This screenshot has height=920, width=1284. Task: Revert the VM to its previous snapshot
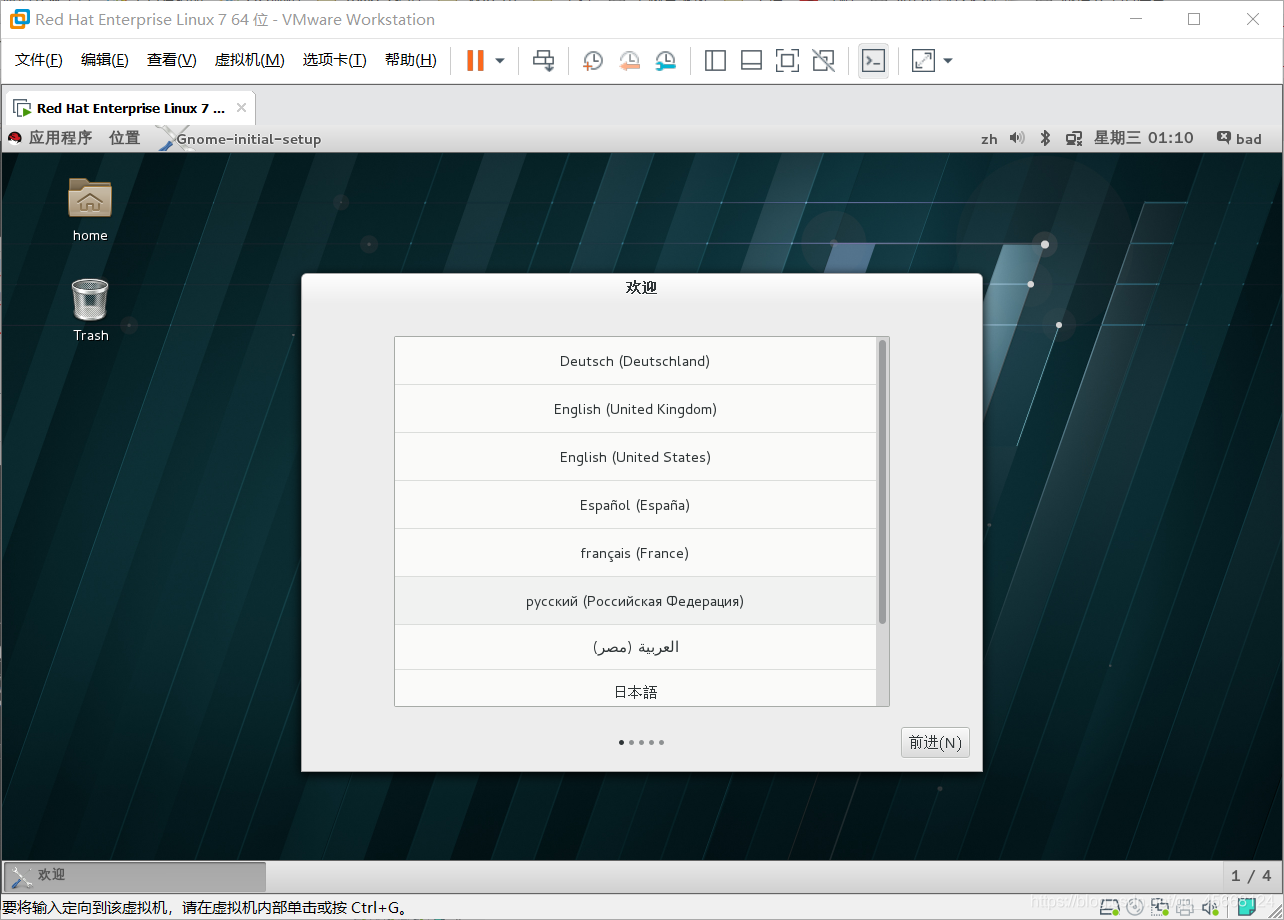point(629,61)
